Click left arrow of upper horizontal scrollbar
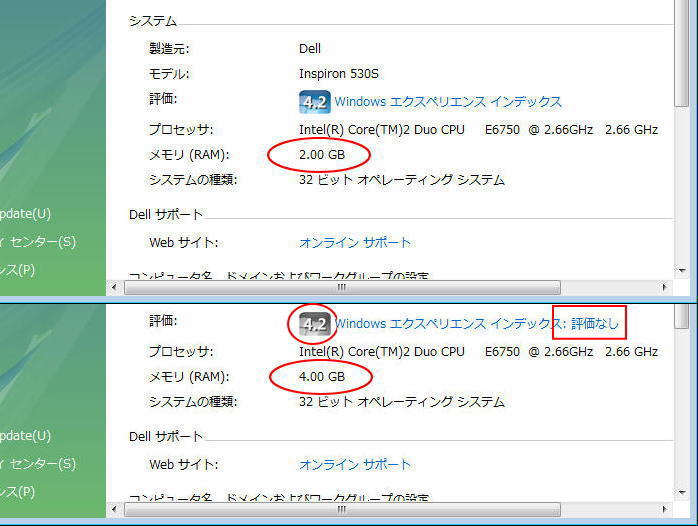 (x=114, y=287)
